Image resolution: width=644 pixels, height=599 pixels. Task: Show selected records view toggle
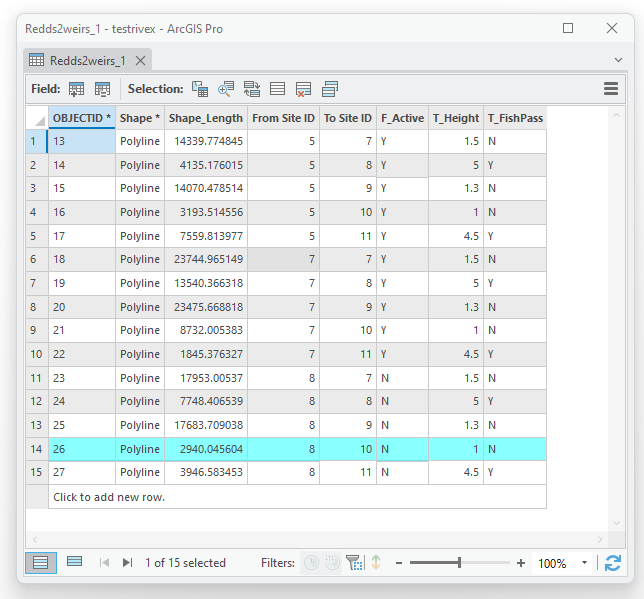[x=74, y=562]
